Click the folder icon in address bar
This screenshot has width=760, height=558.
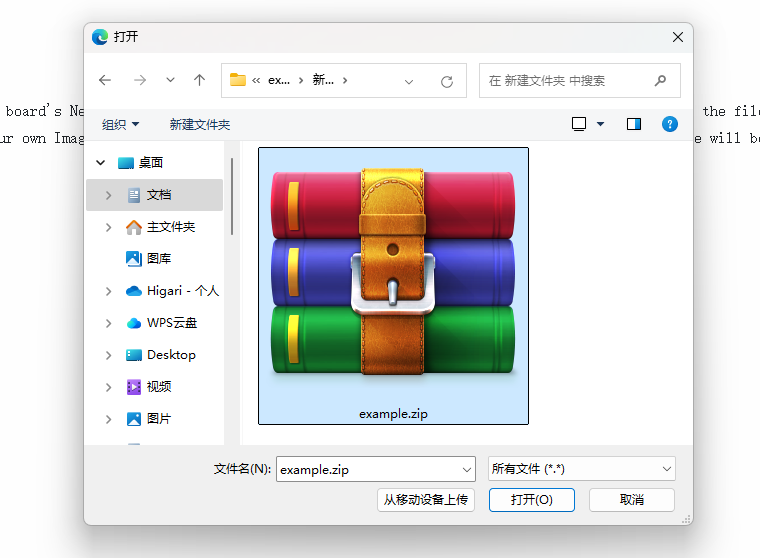(x=238, y=80)
